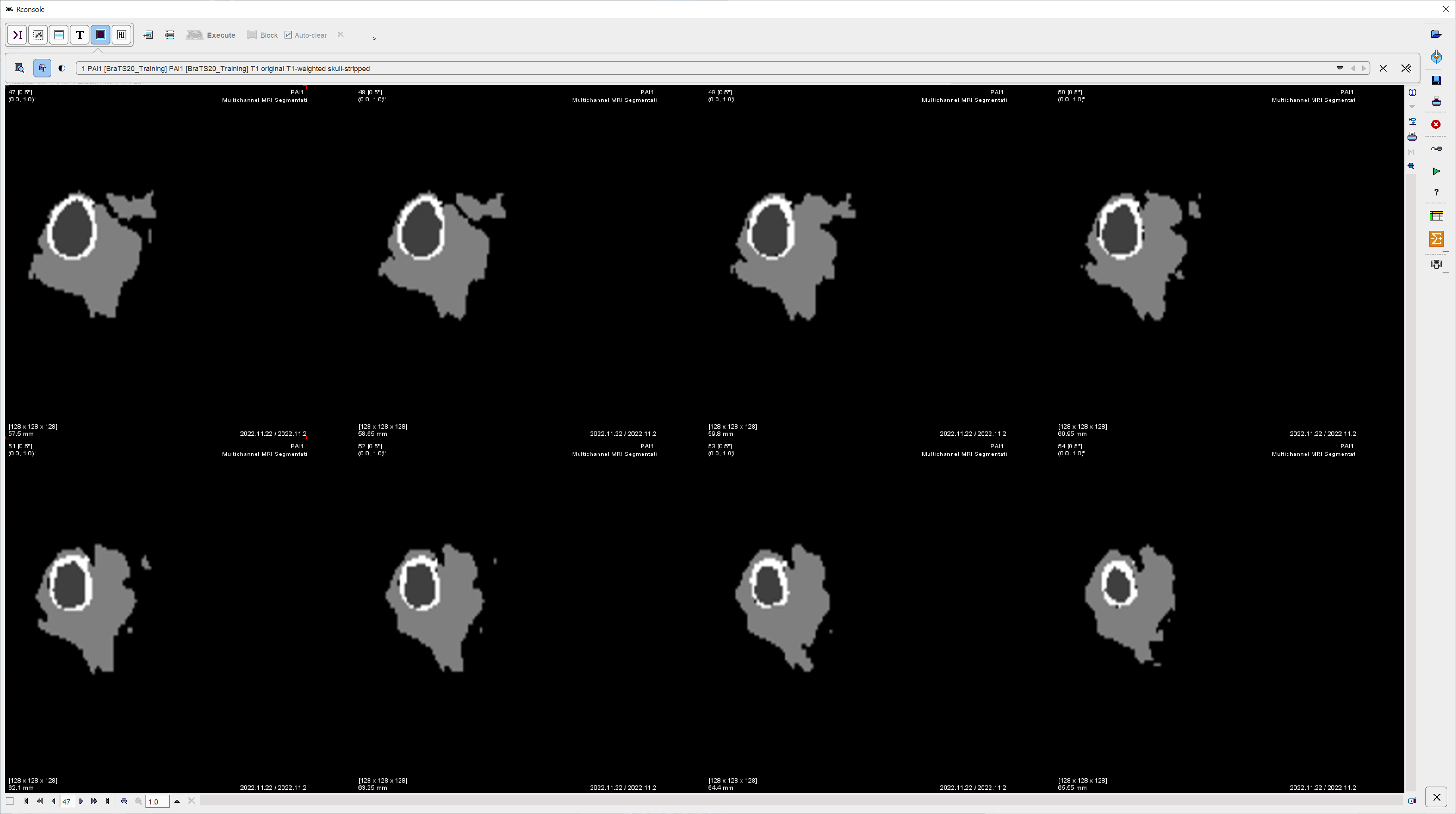
Task: Expand the small gray triangle below info icon
Action: click(1412, 107)
